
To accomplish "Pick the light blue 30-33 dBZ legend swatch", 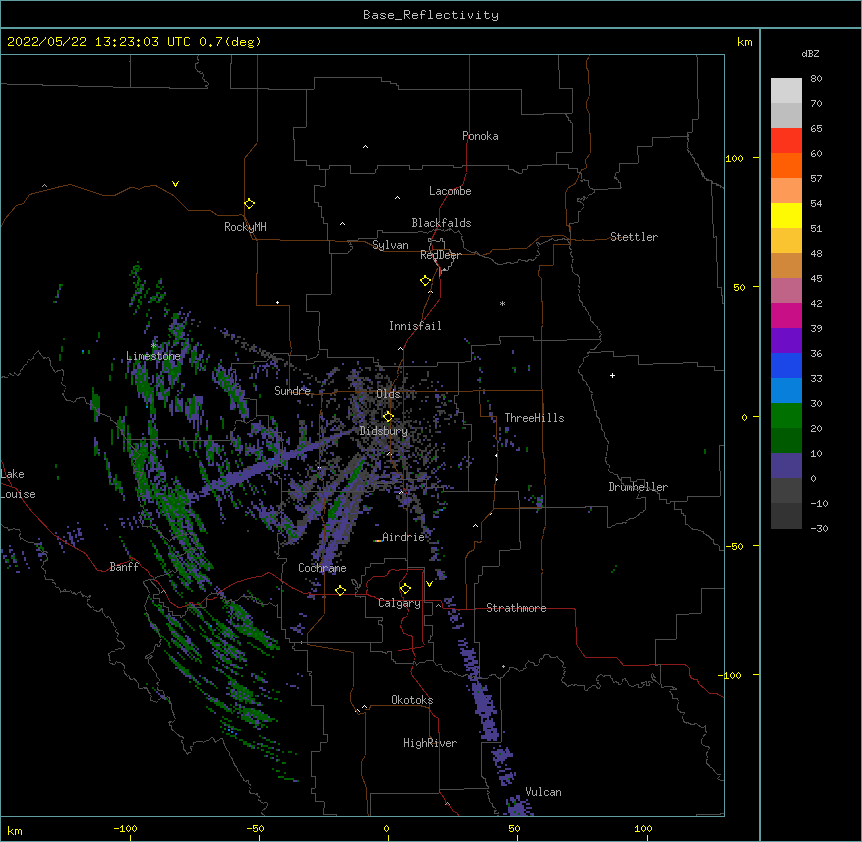I will click(x=786, y=390).
